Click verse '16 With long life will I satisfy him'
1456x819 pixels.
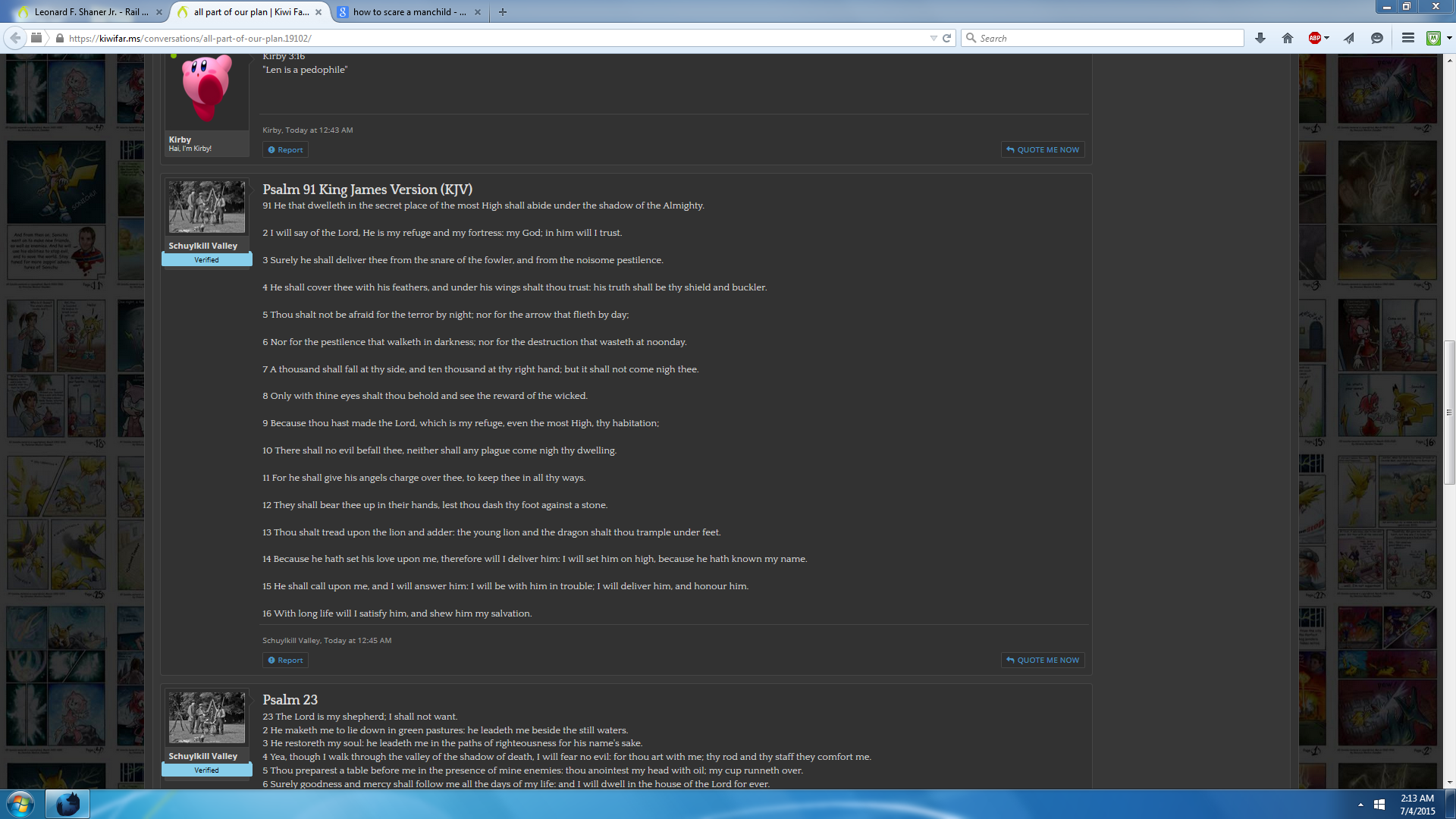(x=397, y=613)
